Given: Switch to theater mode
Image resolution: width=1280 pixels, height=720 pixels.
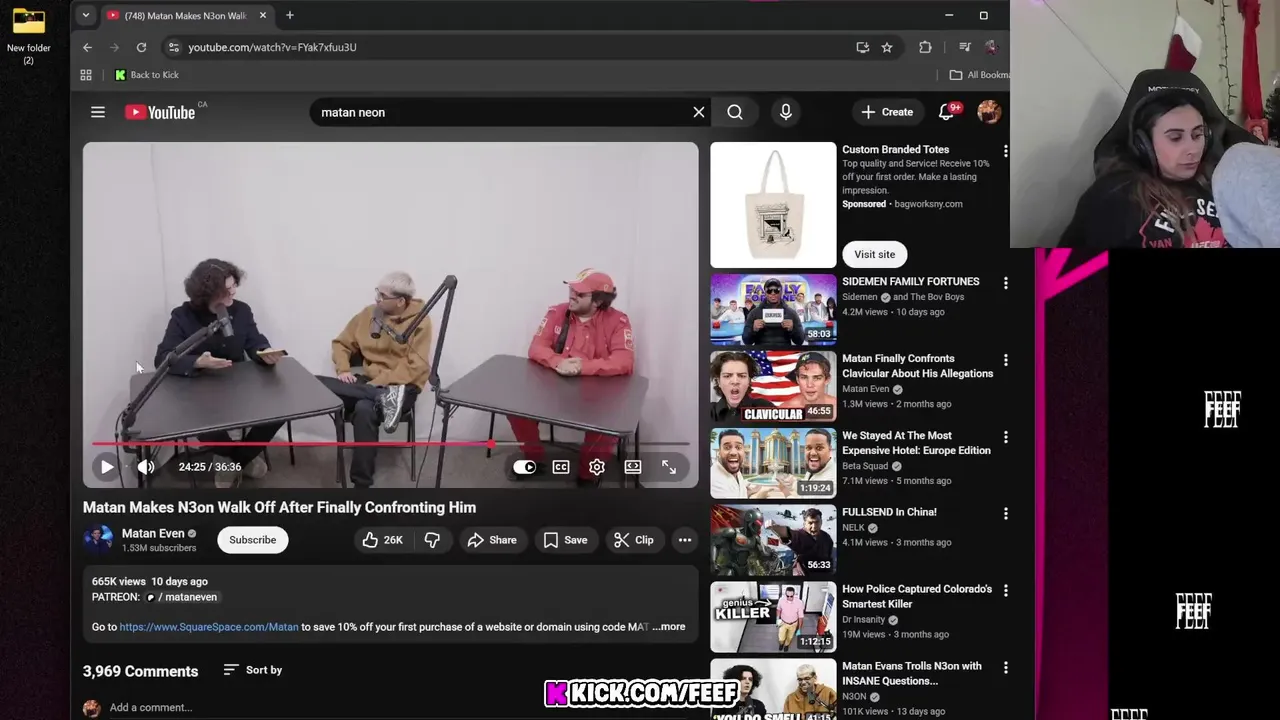Looking at the screenshot, I should click(x=633, y=467).
